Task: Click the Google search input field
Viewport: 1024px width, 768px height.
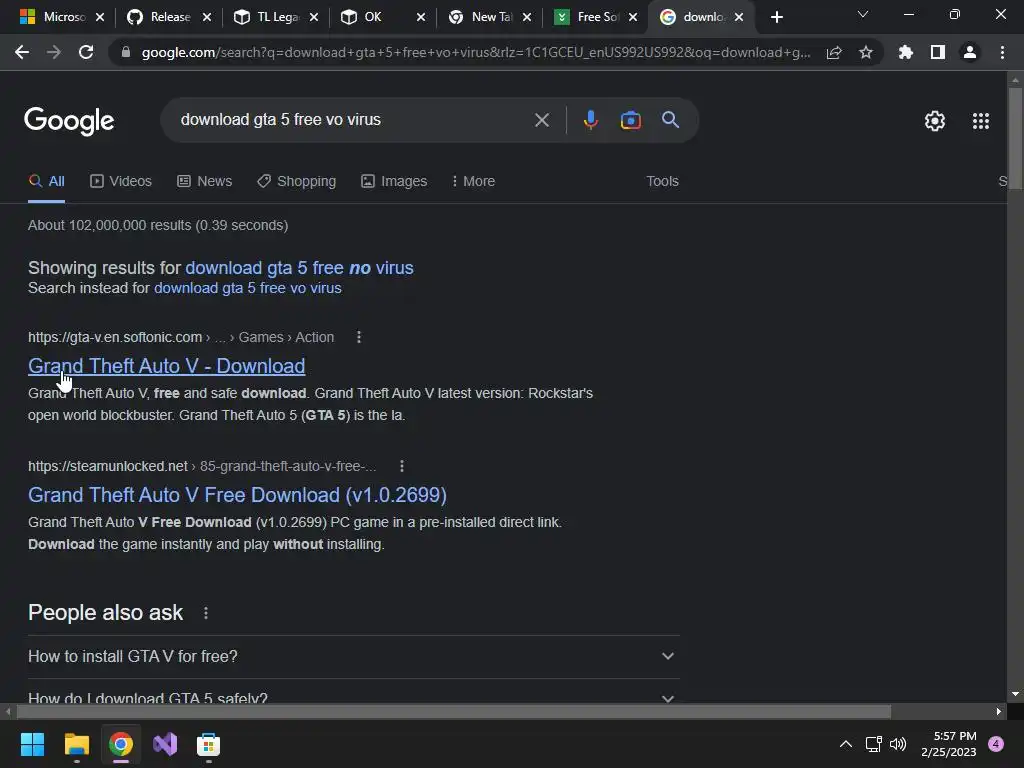Action: 353,120
